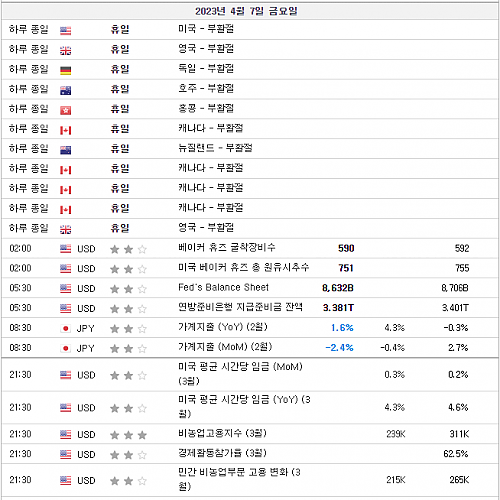
Task: Click the German flag in 독일 - 부활절 row
Action: click(x=65, y=70)
